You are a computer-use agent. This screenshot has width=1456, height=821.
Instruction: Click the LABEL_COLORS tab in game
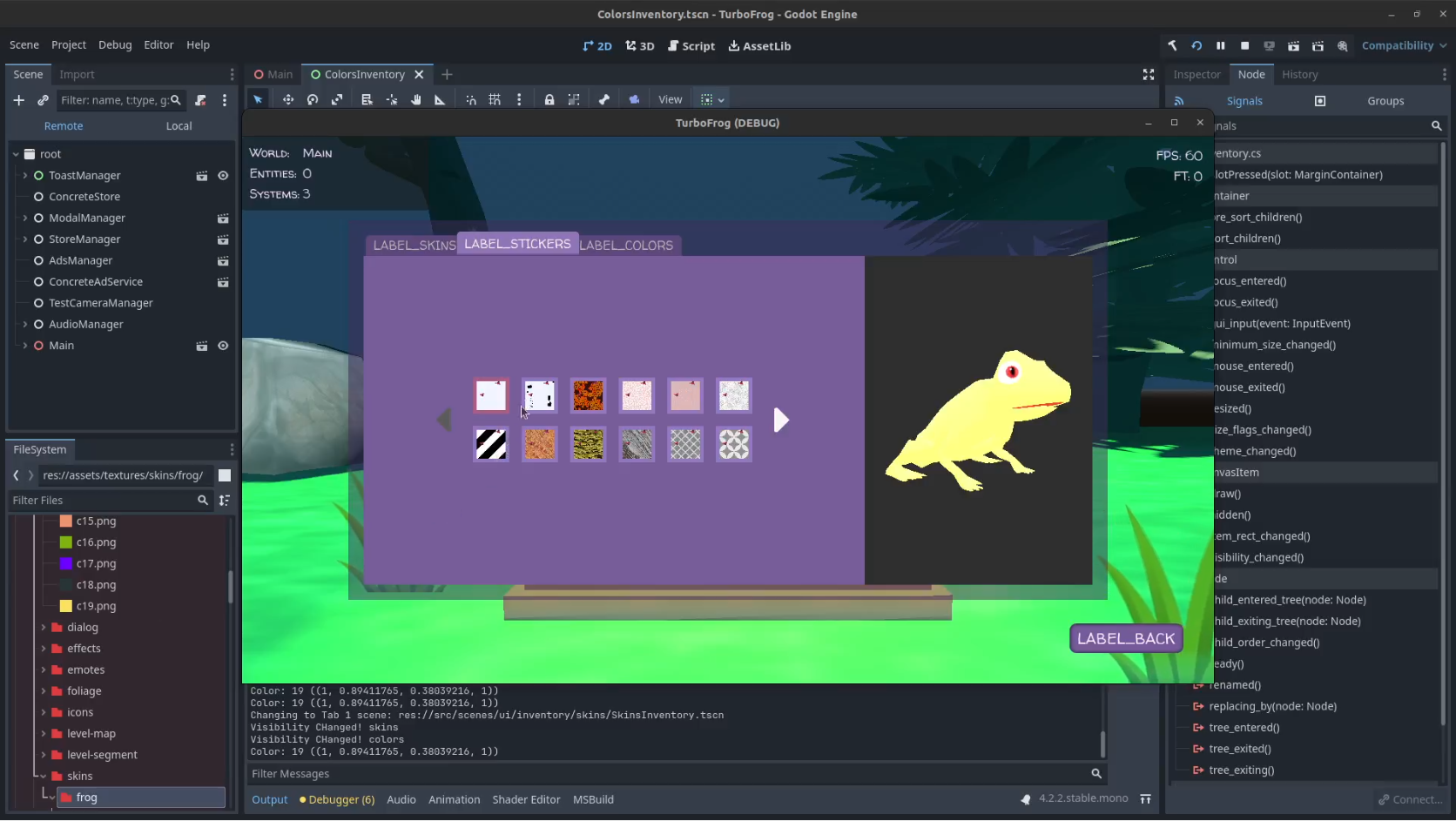pyautogui.click(x=626, y=246)
